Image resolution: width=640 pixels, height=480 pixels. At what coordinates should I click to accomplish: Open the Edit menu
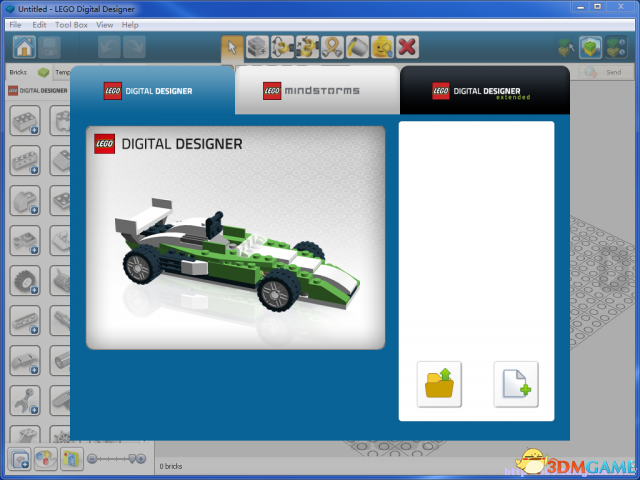tap(39, 25)
